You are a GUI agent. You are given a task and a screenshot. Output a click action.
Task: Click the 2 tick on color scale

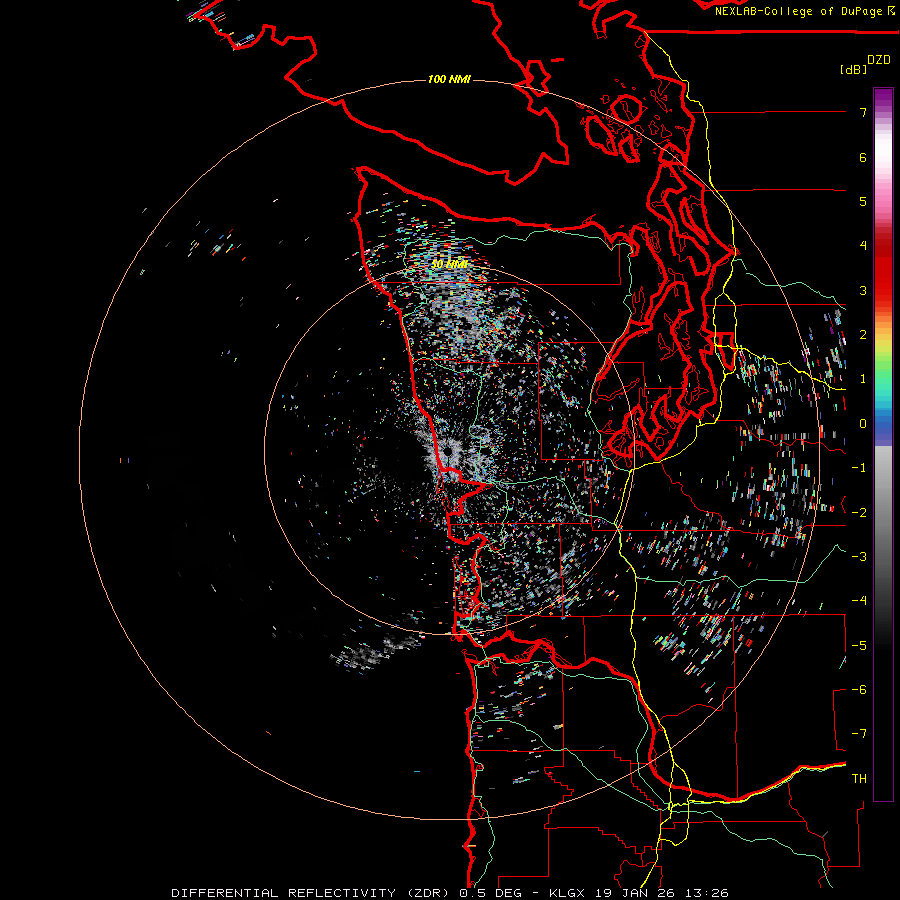pyautogui.click(x=863, y=335)
